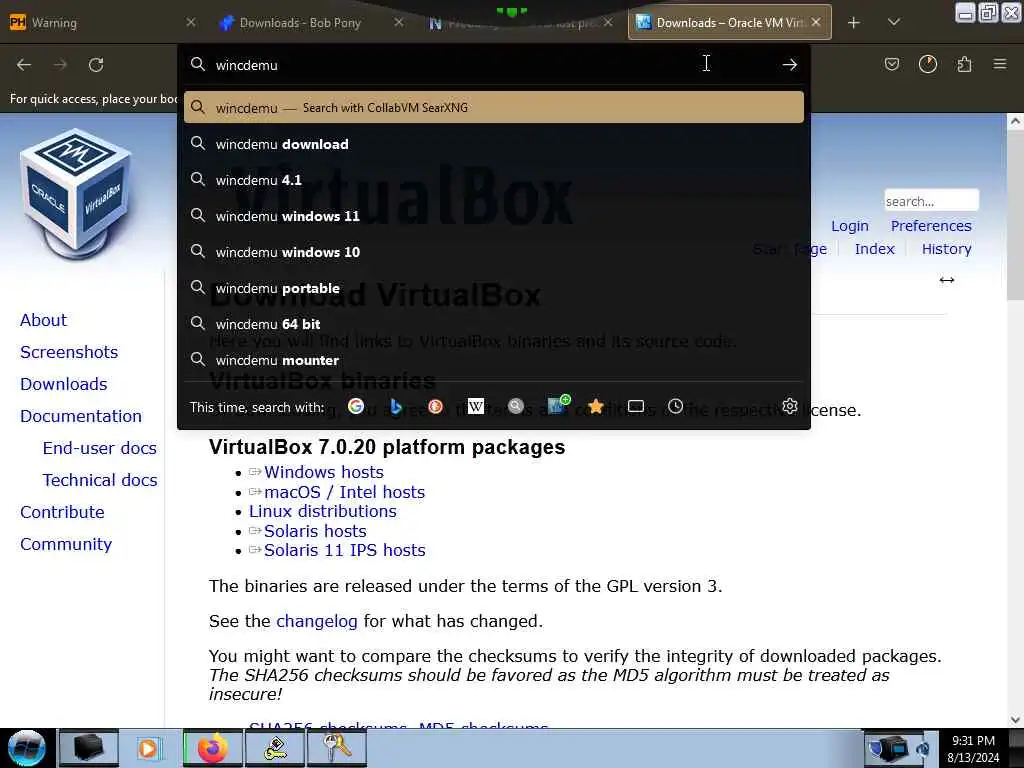
Task: Open the Screenshots sidebar link
Action: pos(69,352)
